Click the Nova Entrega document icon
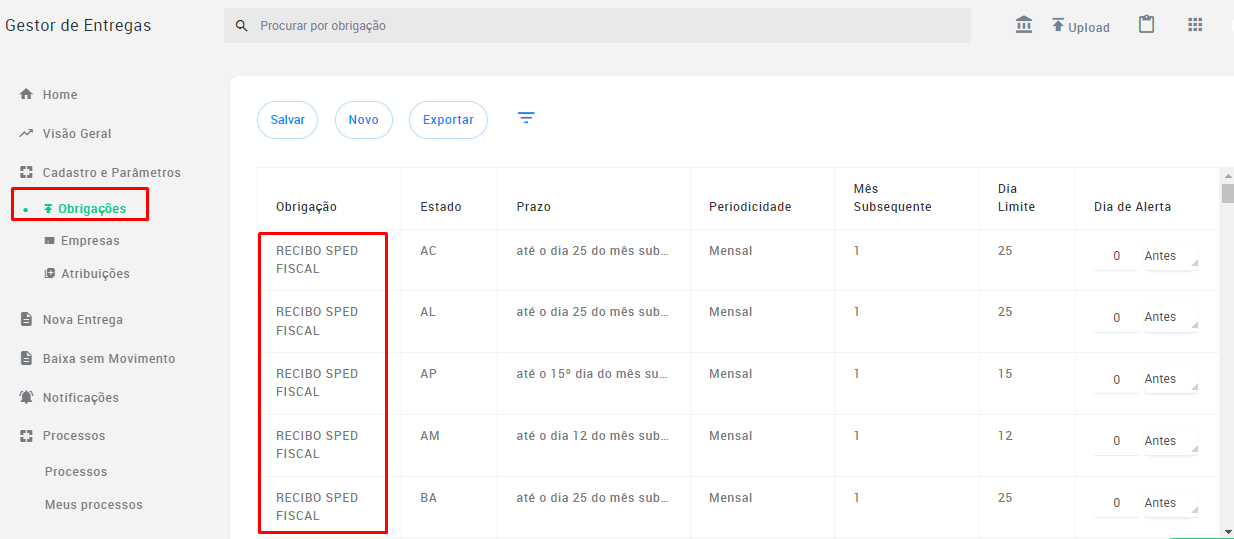 27,320
